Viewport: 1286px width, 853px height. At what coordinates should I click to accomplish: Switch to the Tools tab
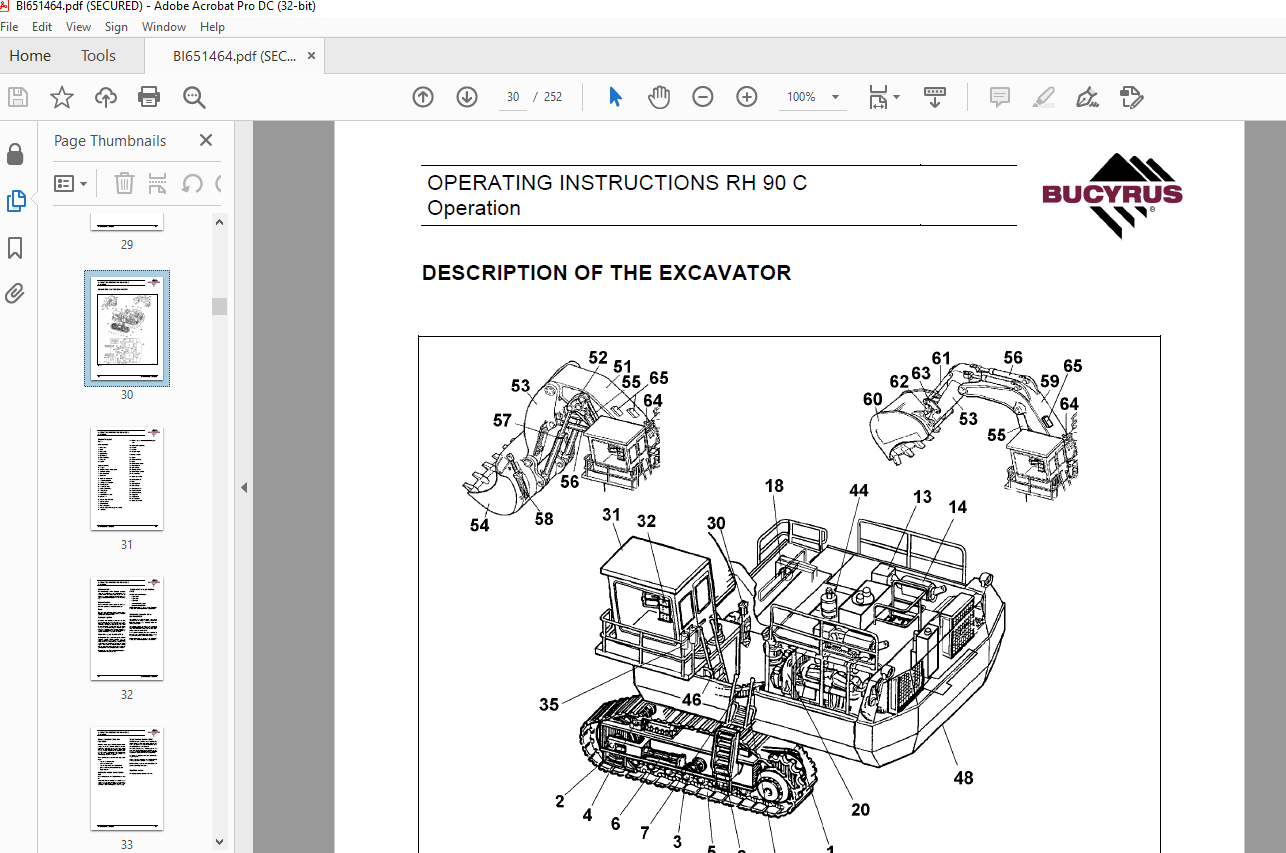[98, 56]
